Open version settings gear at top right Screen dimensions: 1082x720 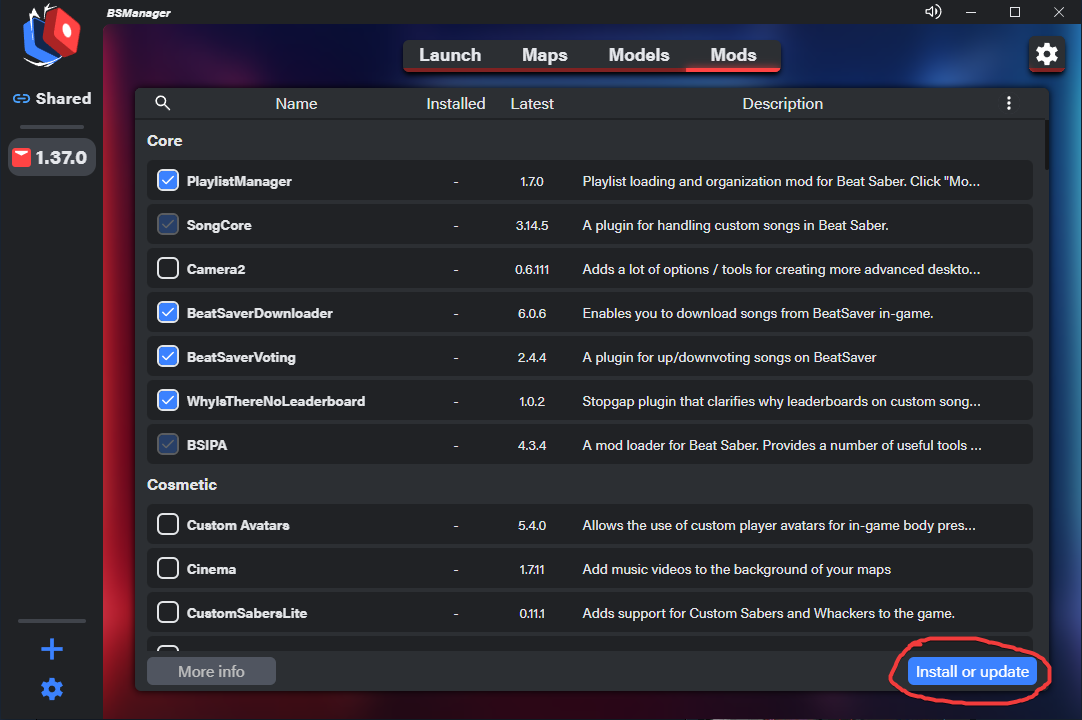1046,54
